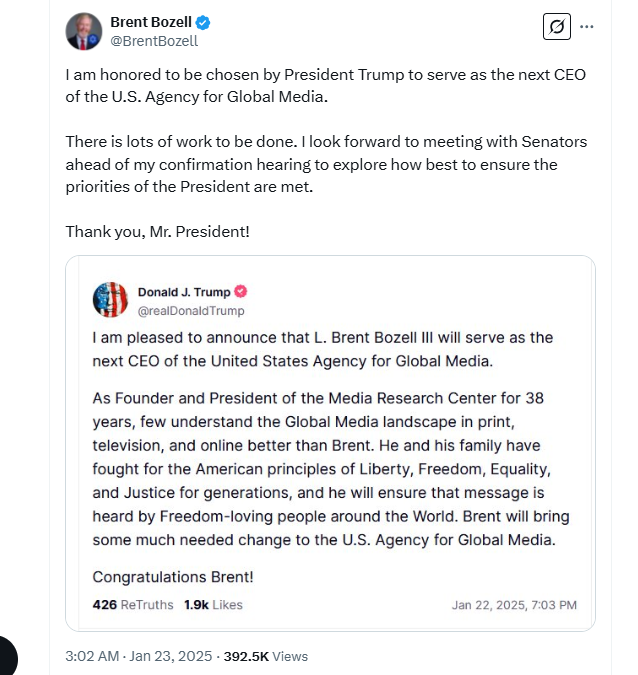Screen dimensions: 638x675
Task: Click the black circular button at bottom left
Action: click(x=6, y=656)
